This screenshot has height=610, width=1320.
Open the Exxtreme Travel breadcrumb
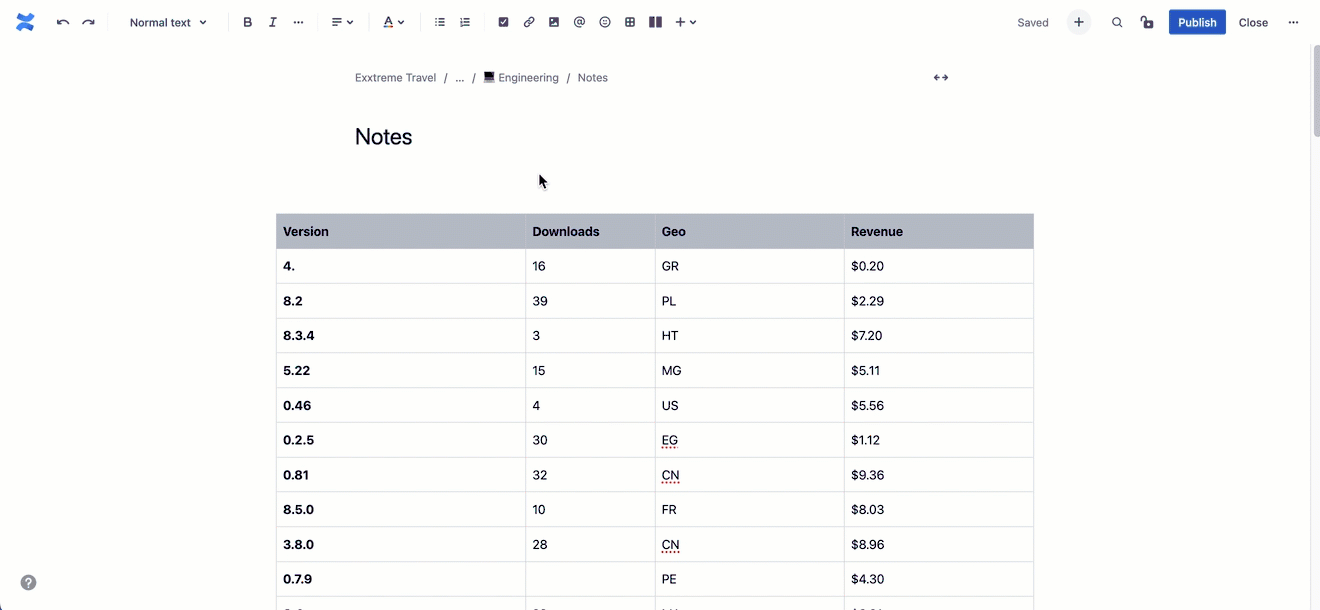click(395, 77)
